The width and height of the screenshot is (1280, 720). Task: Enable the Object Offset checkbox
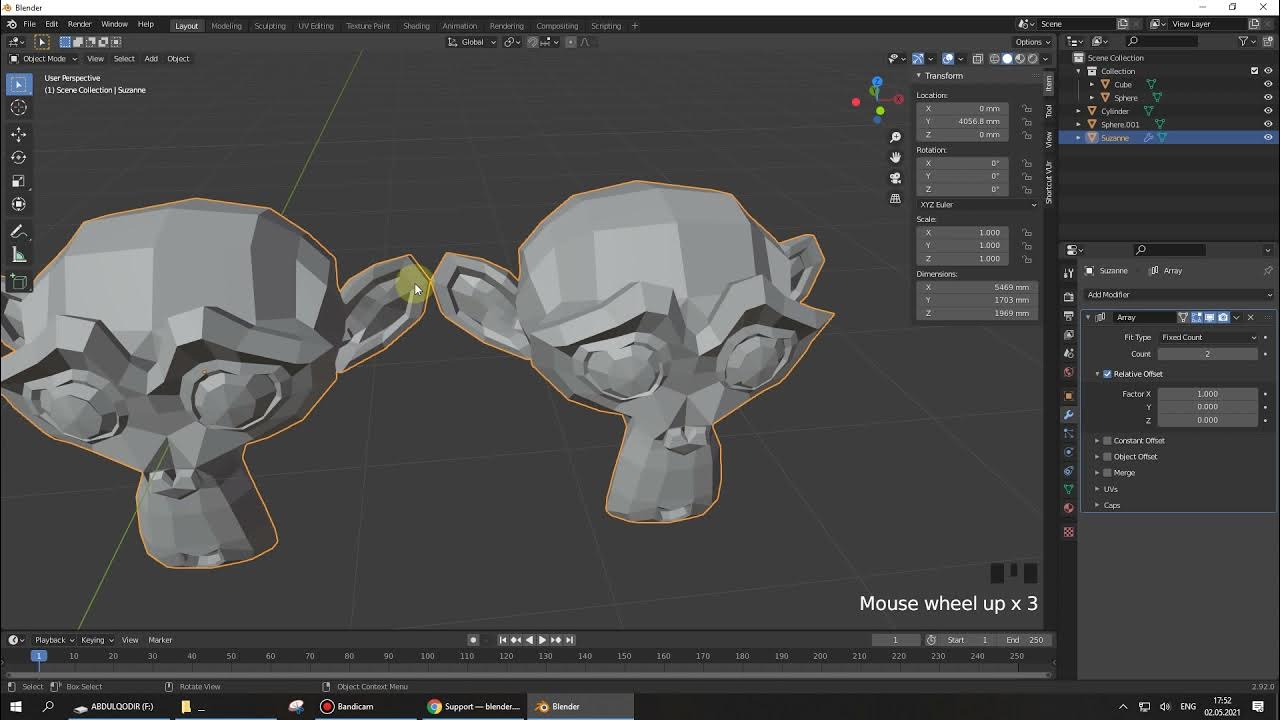[1107, 457]
